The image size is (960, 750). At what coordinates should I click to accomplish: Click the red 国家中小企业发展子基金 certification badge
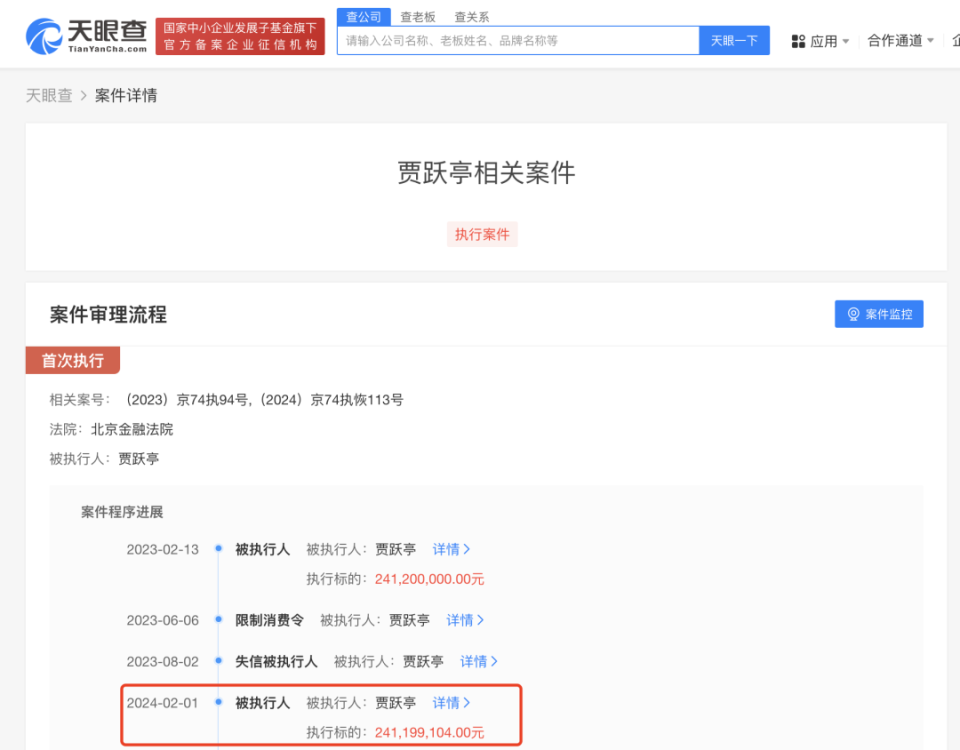[240, 33]
